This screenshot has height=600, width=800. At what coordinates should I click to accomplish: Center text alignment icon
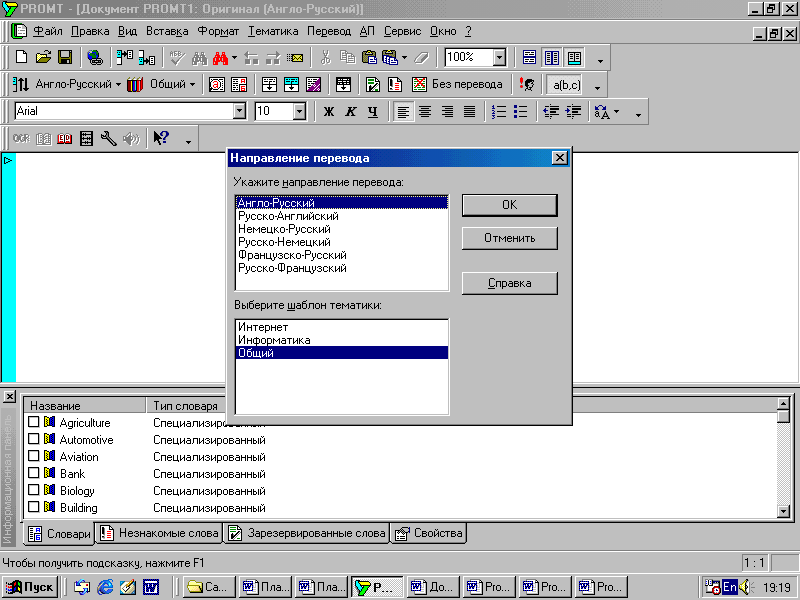pyautogui.click(x=425, y=112)
